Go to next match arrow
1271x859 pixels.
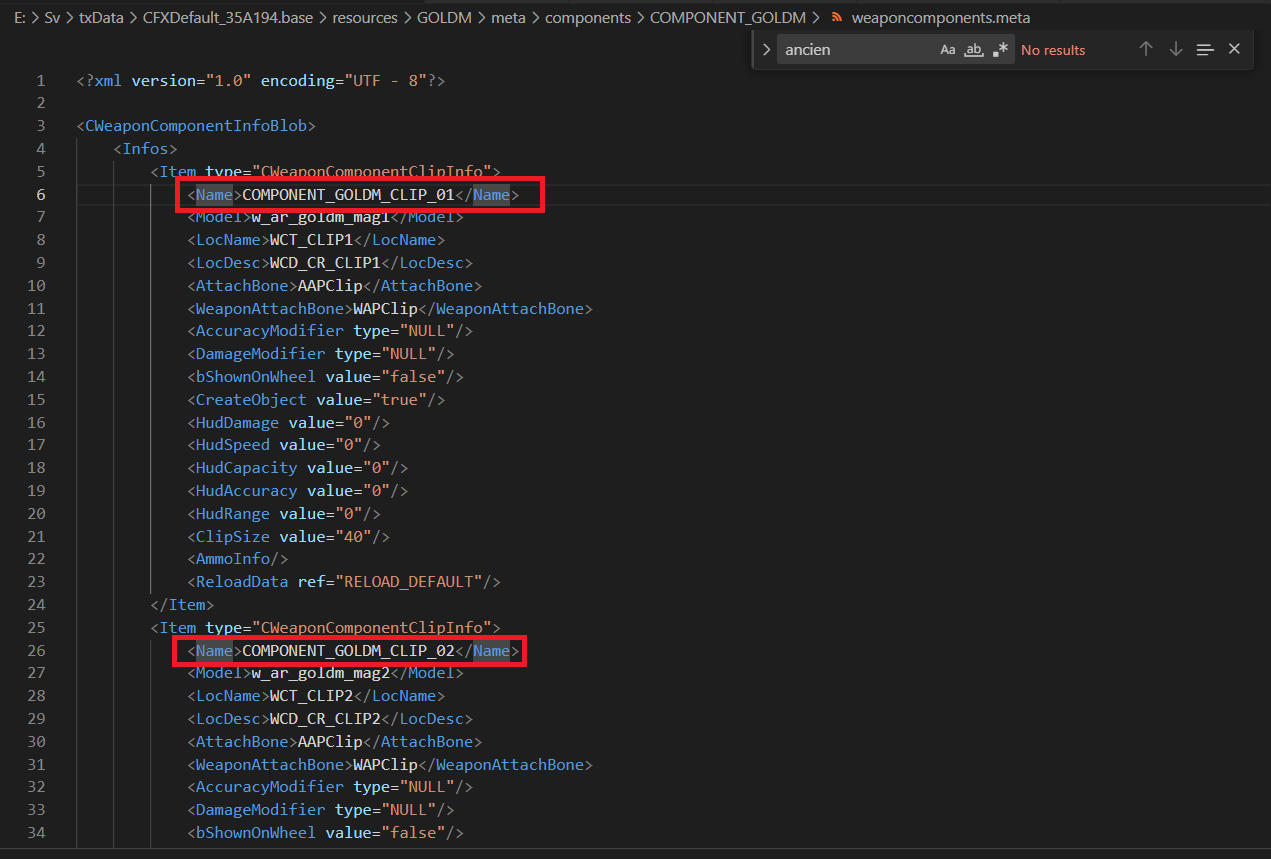pyautogui.click(x=1175, y=49)
